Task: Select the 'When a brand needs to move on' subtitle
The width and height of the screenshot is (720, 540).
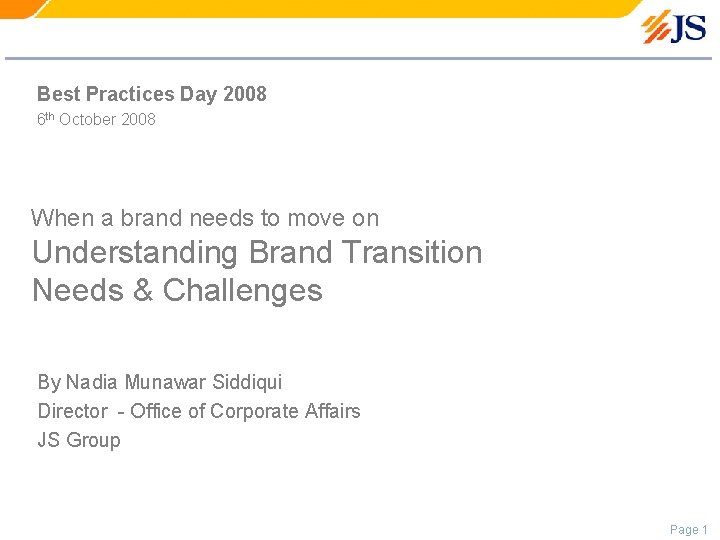Action: coord(205,218)
